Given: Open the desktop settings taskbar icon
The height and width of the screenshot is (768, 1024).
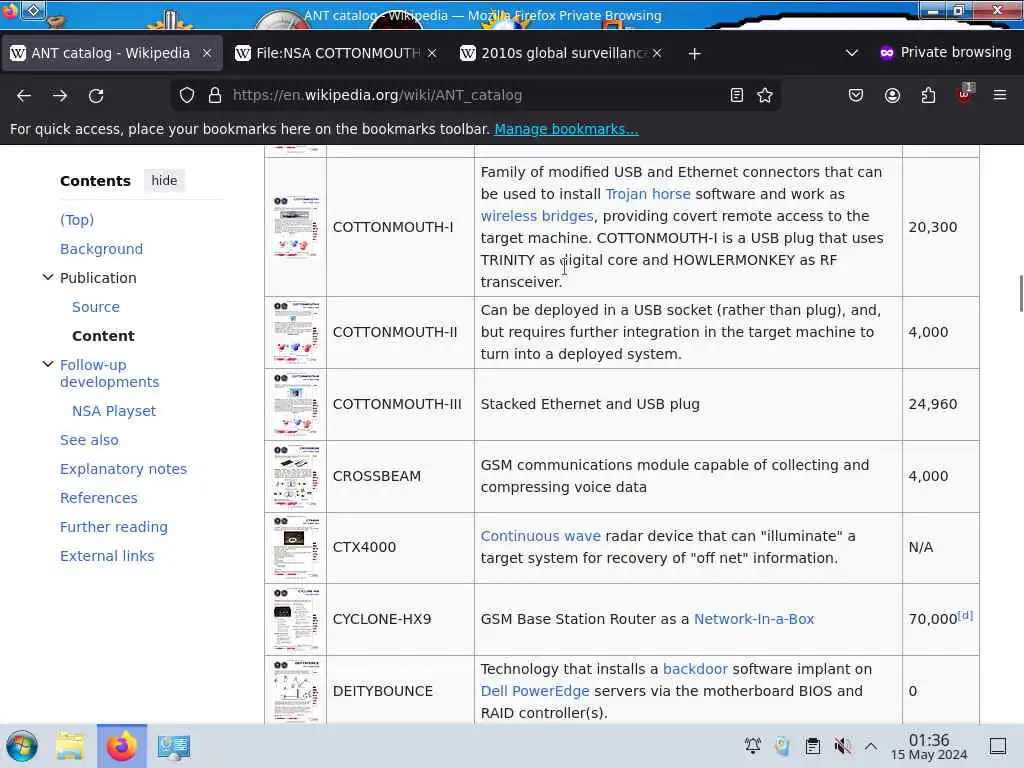Looking at the screenshot, I should 174,746.
